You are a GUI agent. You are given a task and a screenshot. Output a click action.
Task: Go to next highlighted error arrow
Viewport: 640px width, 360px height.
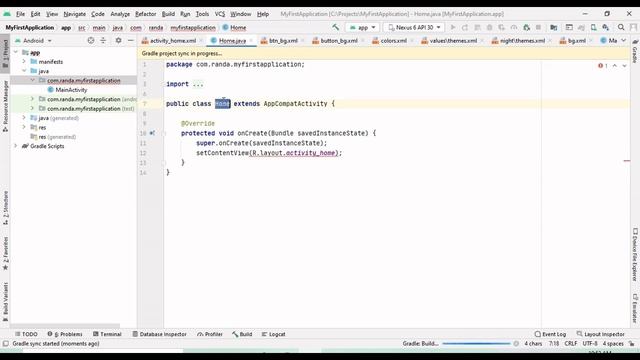(624, 66)
